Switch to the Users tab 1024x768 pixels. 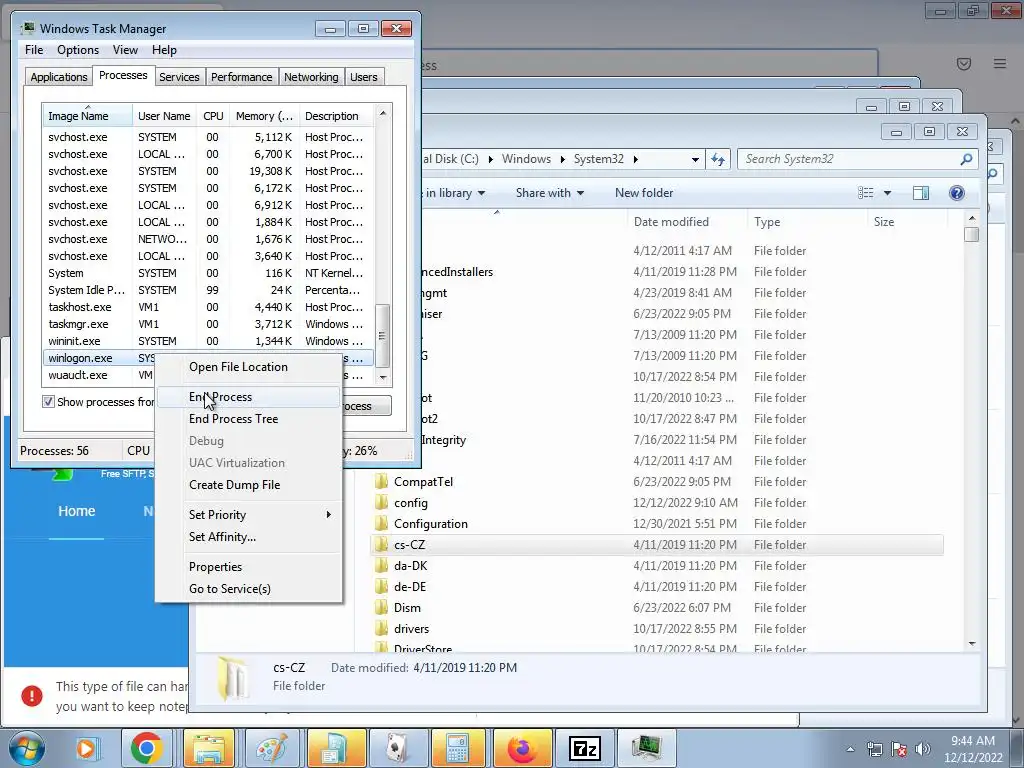364,77
